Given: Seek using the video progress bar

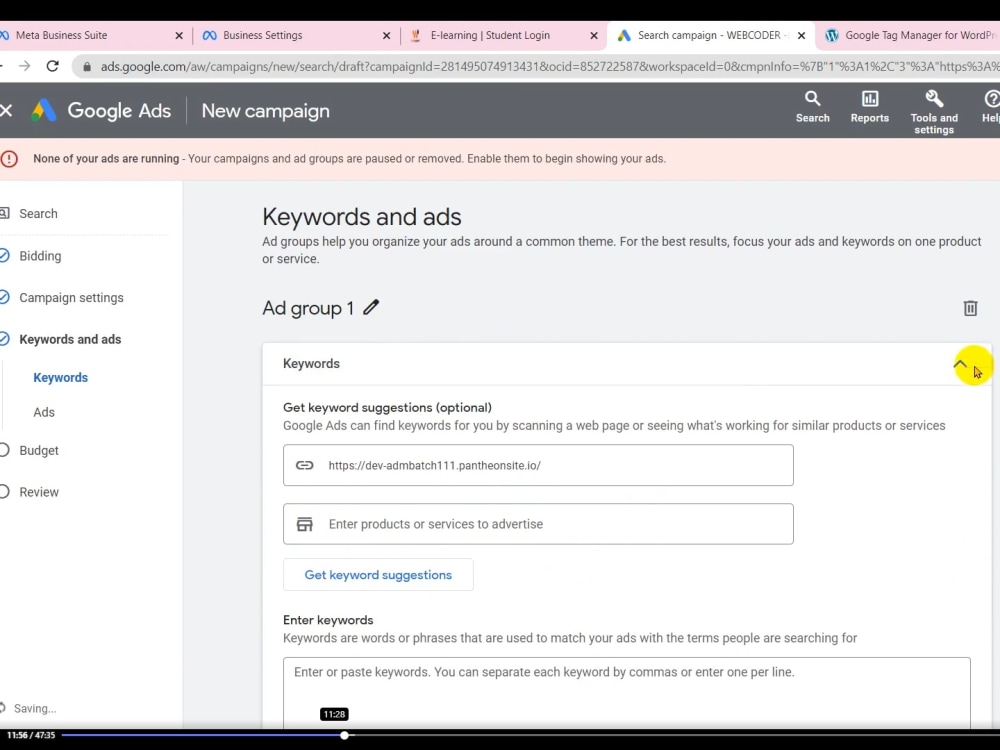Looking at the screenshot, I should click(x=500, y=735).
